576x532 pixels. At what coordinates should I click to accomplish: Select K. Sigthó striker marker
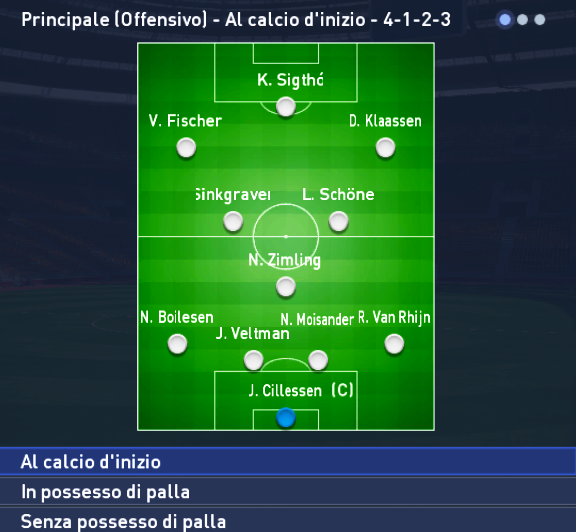pyautogui.click(x=286, y=107)
